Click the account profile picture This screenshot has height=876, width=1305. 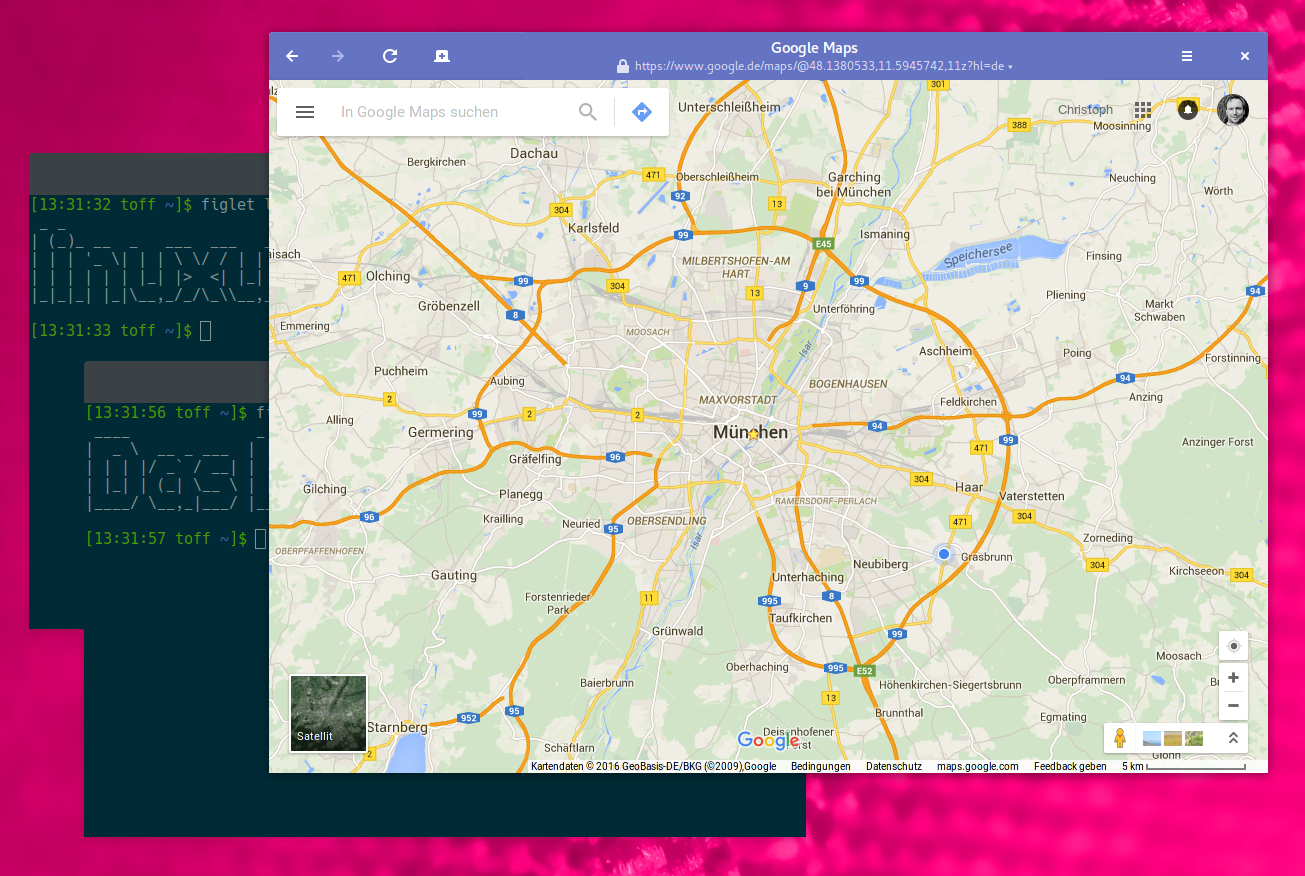coord(1233,110)
